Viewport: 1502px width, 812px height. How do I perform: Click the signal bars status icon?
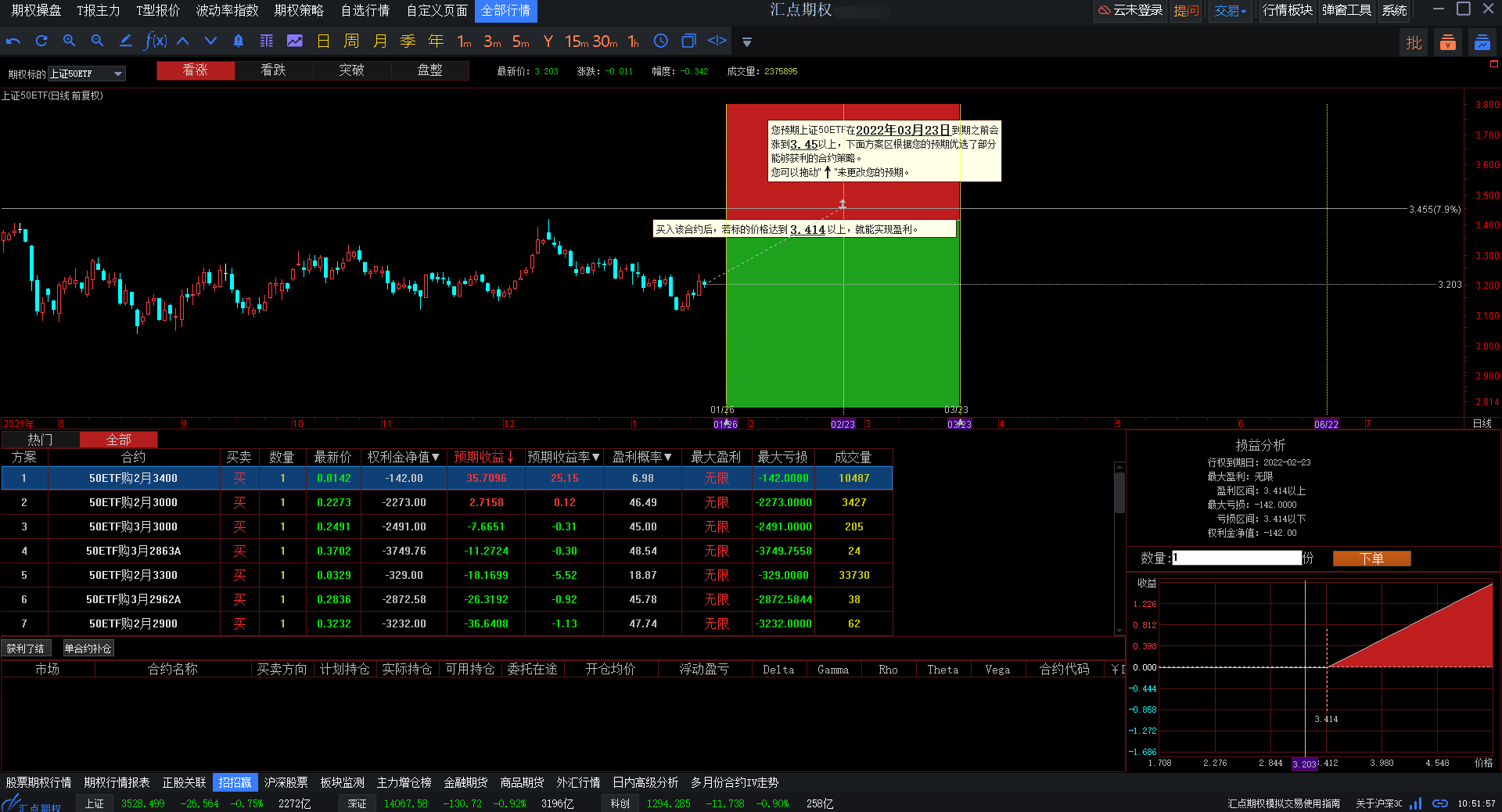coord(1416,803)
